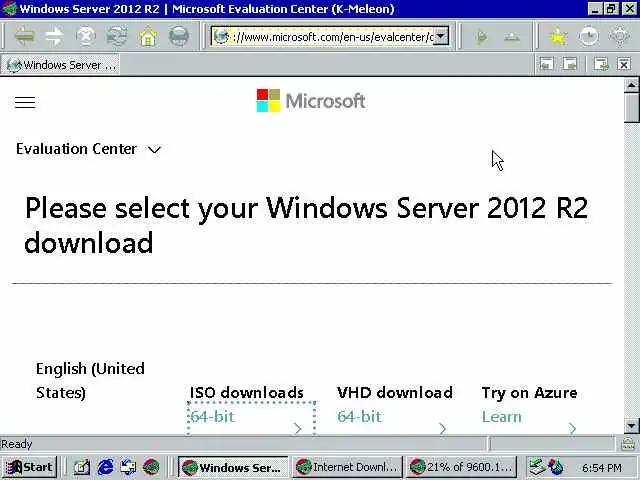Close current tab using tab bar X icon
Screen dimensions: 640x480
pyautogui.click(x=624, y=64)
